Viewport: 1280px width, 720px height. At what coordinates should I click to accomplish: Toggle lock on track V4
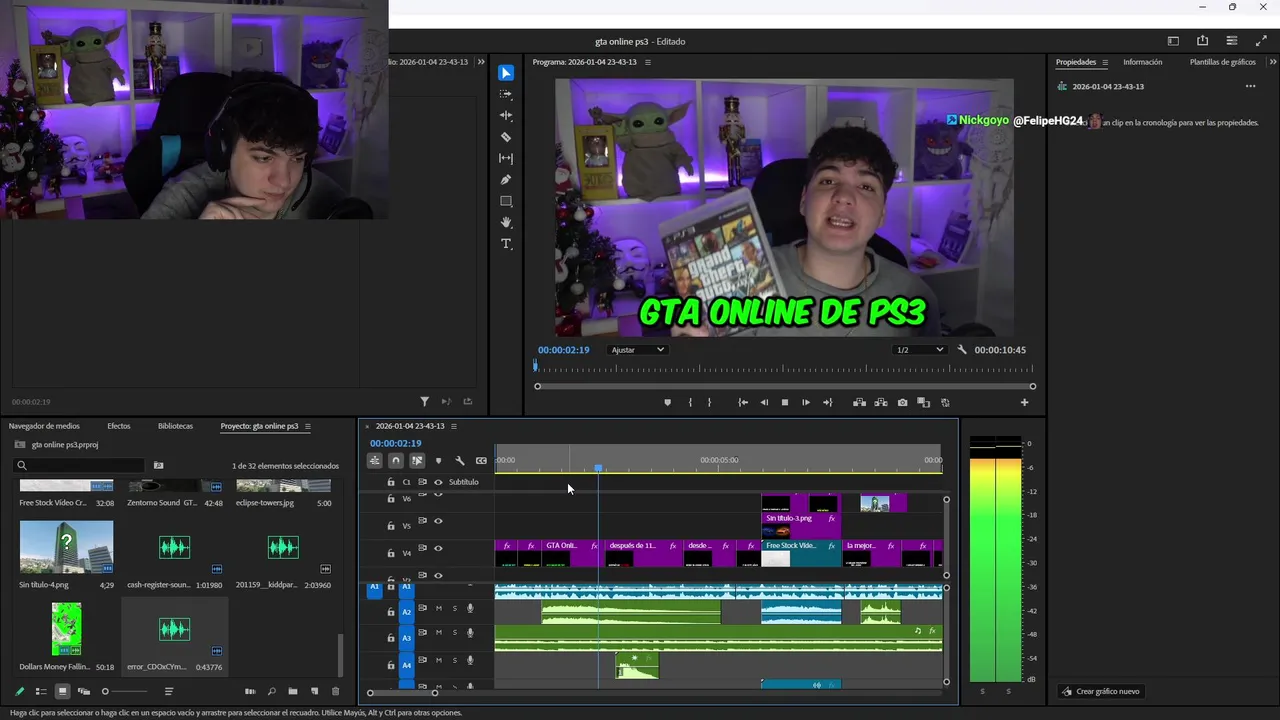(391, 553)
